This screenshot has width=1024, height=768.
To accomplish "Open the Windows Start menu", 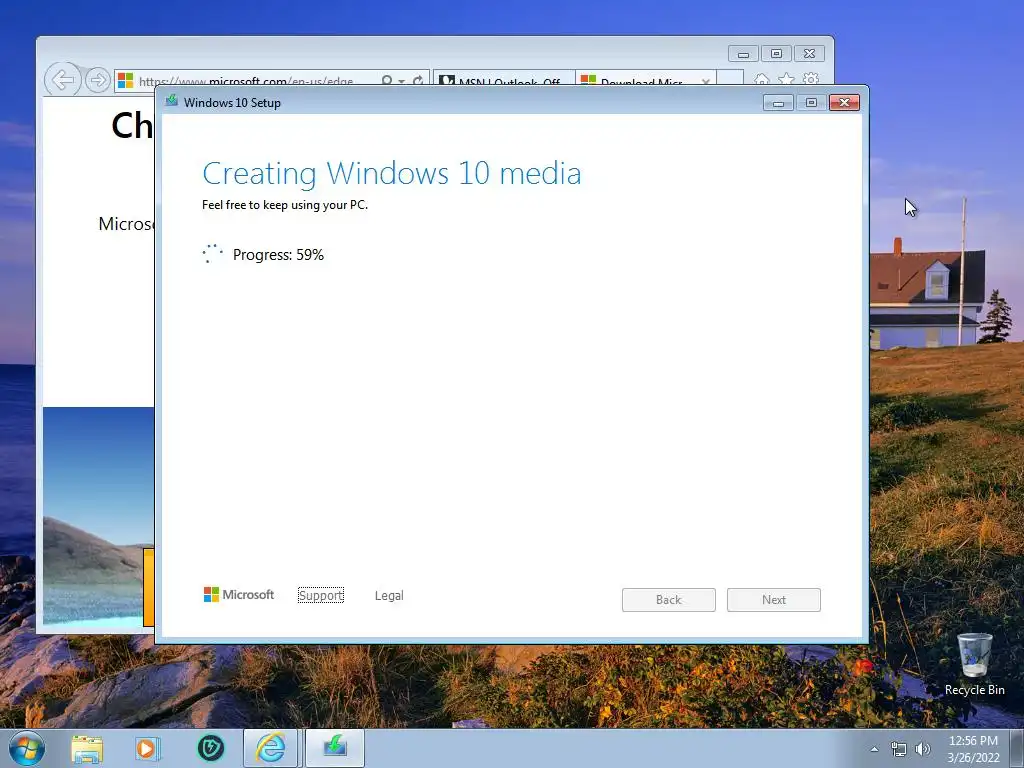I will tap(27, 748).
